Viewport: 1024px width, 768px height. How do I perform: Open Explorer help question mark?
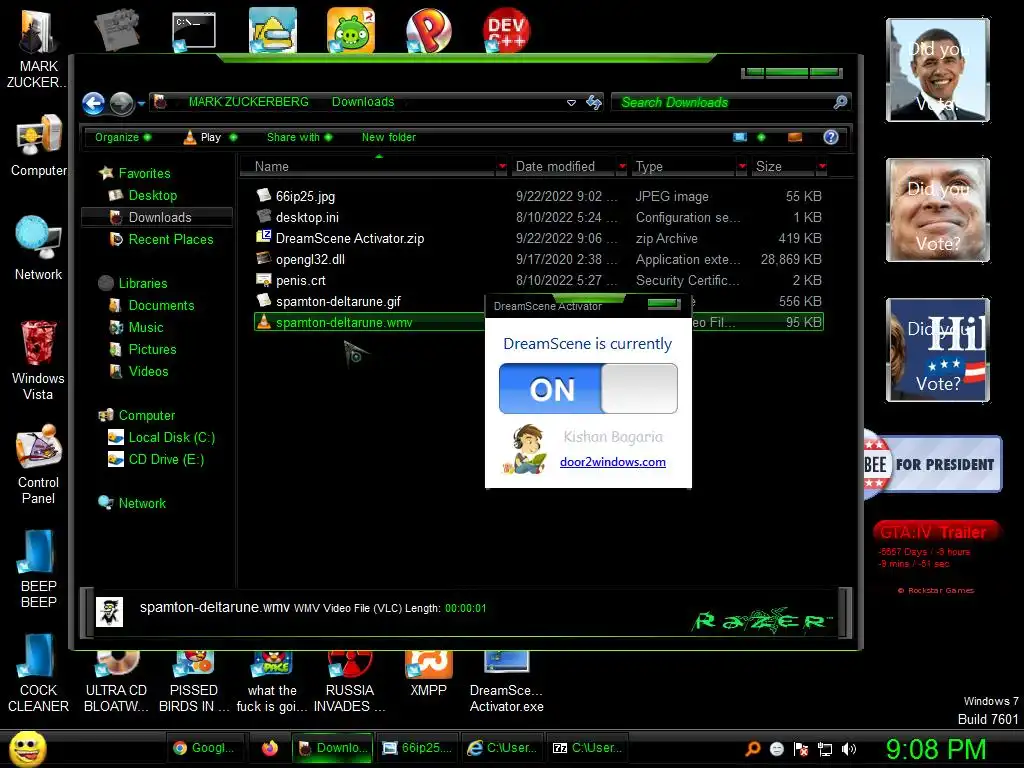tap(831, 137)
